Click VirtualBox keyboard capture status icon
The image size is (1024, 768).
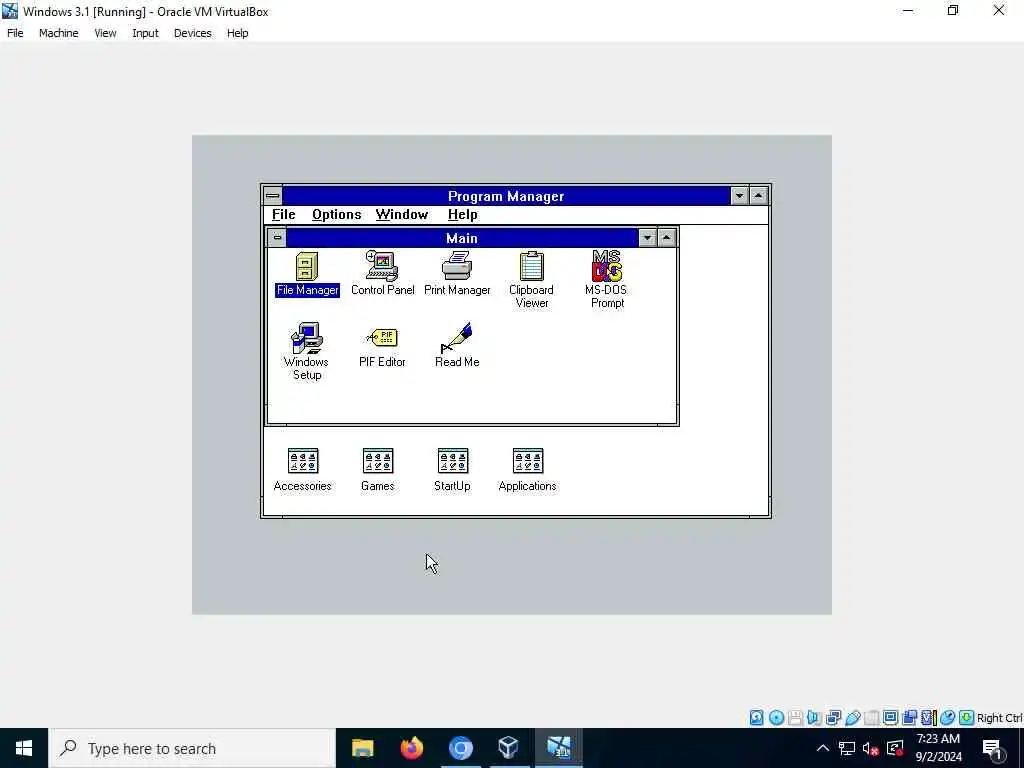(x=967, y=718)
